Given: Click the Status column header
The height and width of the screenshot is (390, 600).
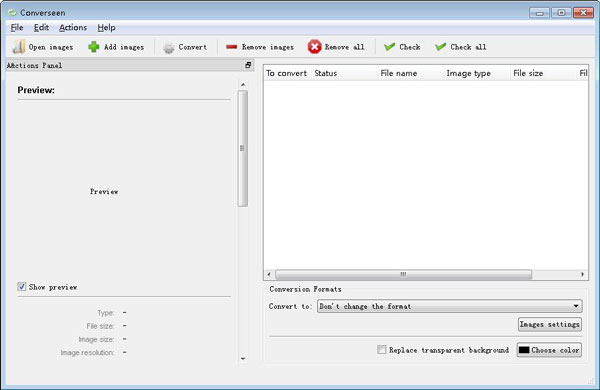Looking at the screenshot, I should click(344, 73).
